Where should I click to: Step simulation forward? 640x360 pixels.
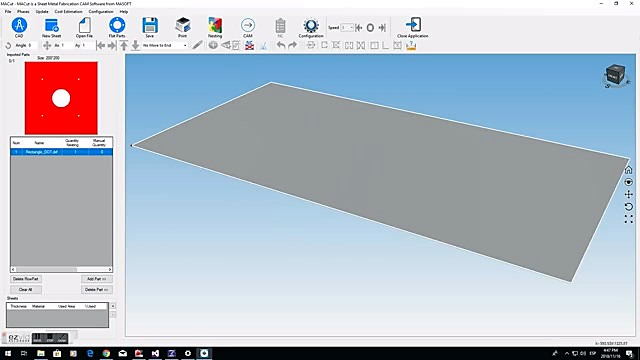coord(382,28)
